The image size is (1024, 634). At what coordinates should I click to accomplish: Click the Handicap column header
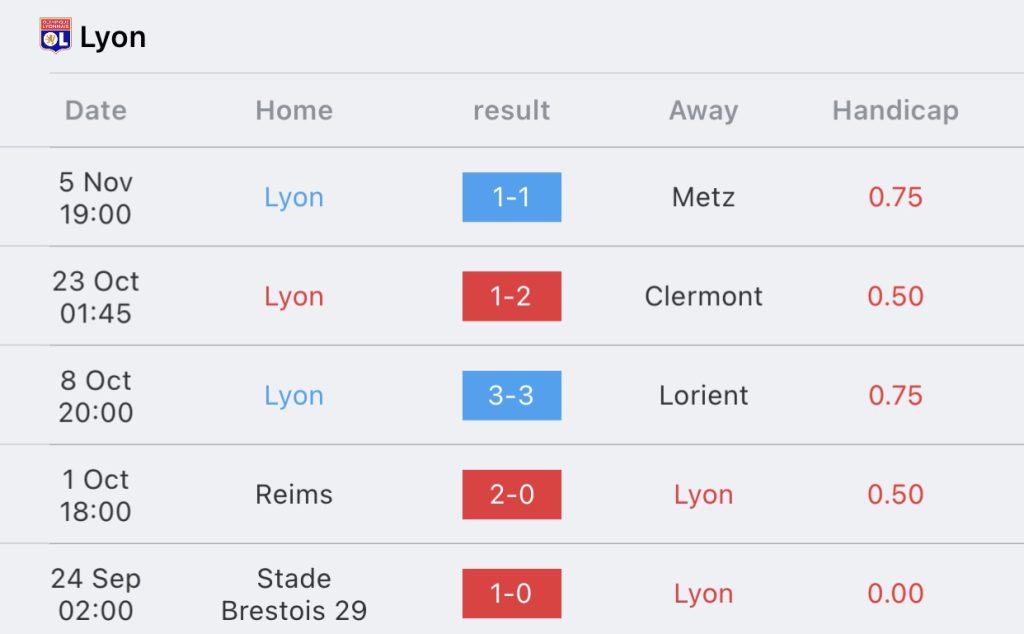point(895,110)
